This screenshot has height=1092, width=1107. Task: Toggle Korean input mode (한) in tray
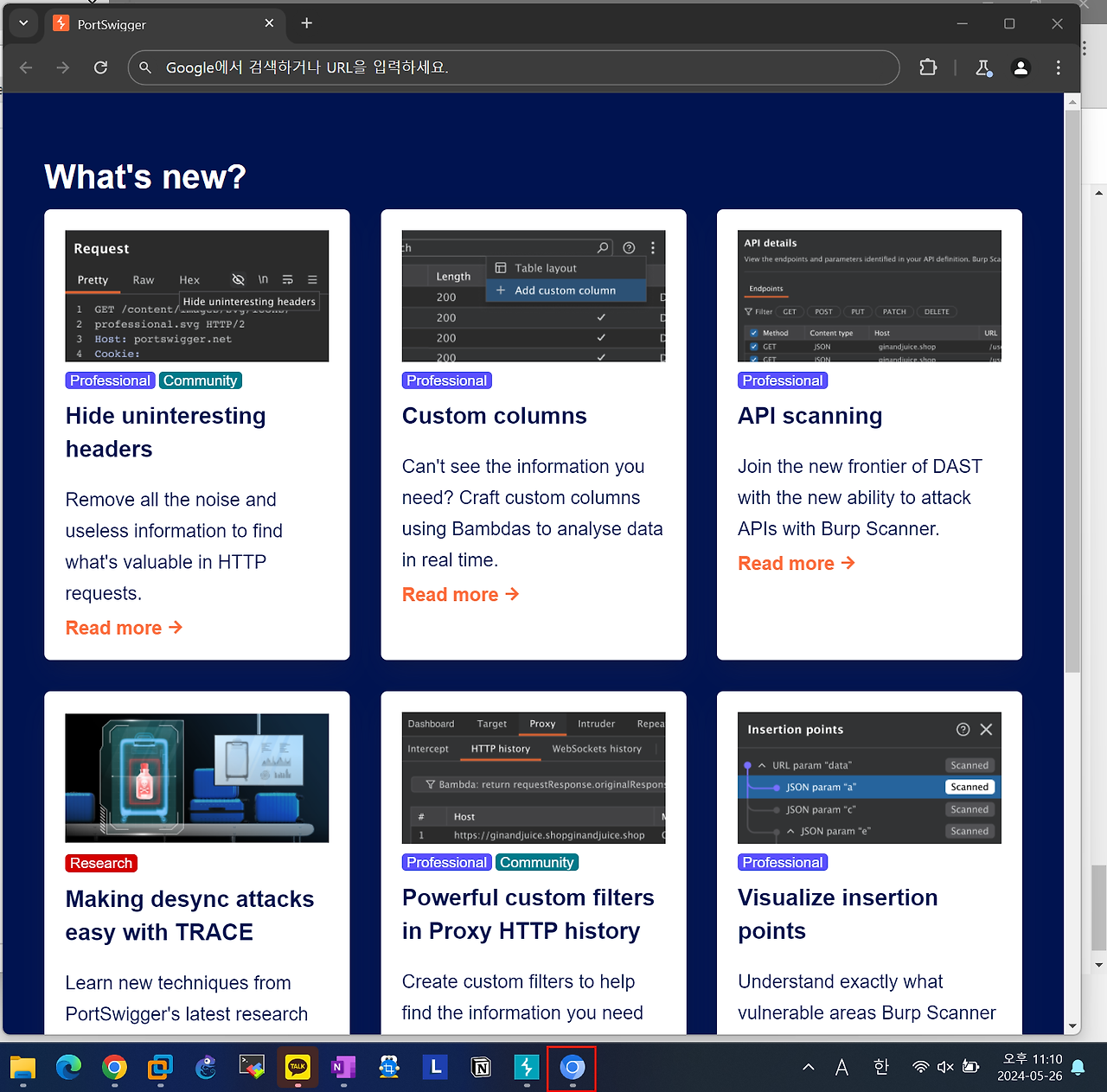880,1067
